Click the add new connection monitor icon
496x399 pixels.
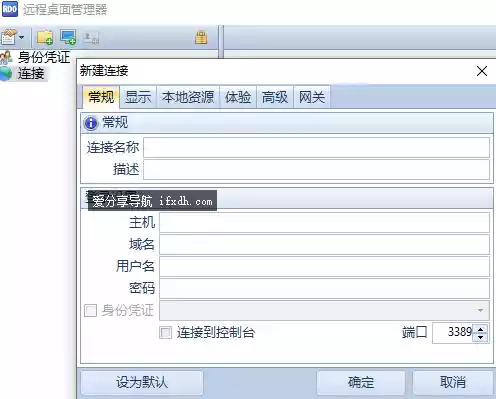68,37
